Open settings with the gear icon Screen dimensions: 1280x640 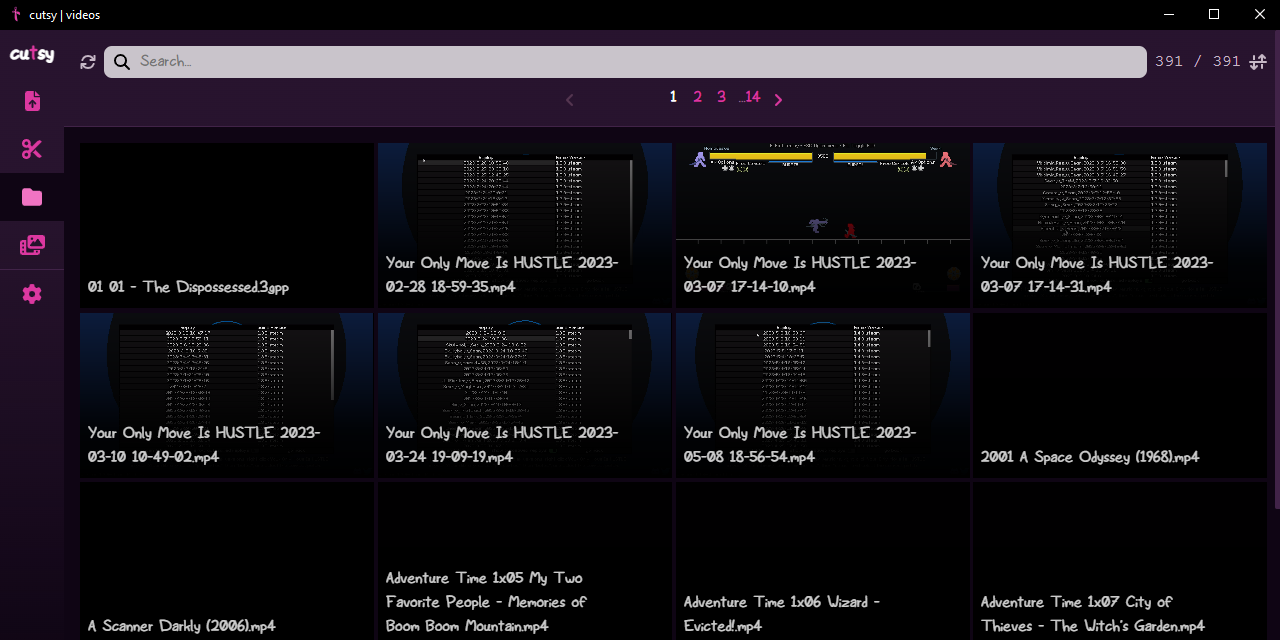pyautogui.click(x=32, y=294)
